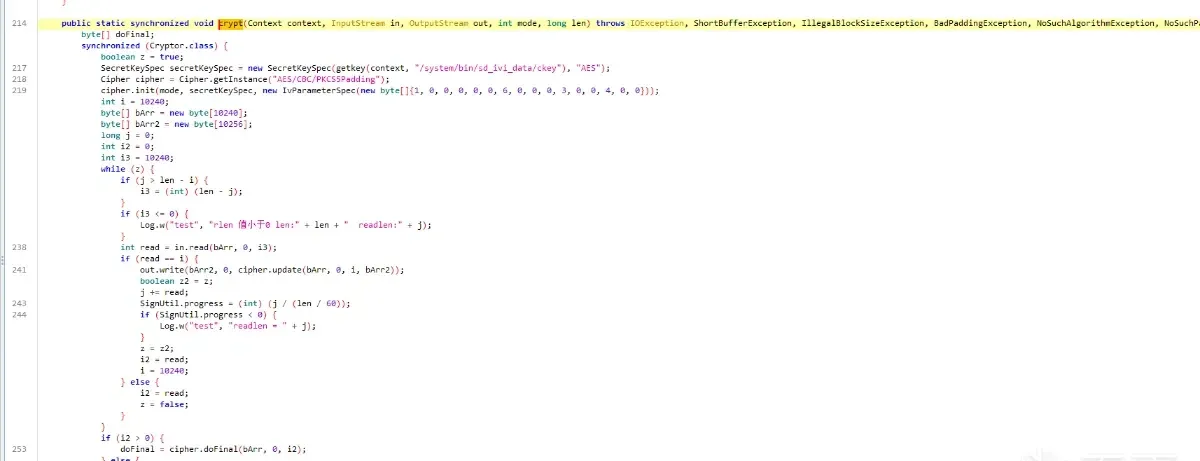Click the 'if (j > len - i) {' condition
1200x461 pixels.
(165, 180)
